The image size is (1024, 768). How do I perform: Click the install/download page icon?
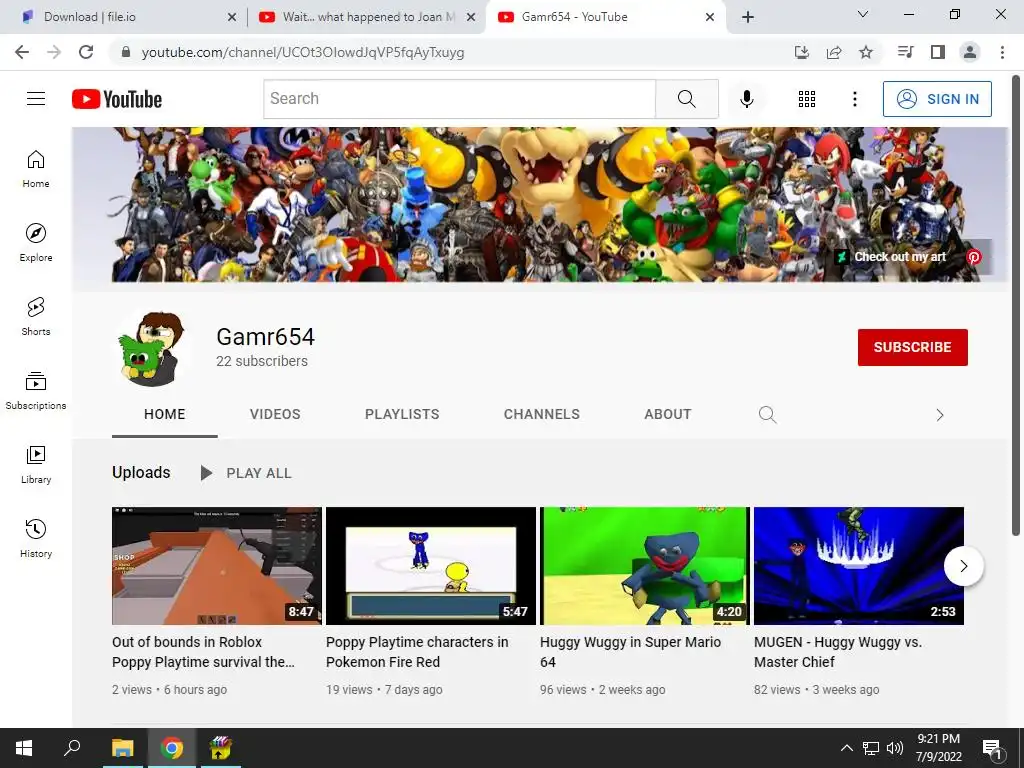(x=801, y=52)
